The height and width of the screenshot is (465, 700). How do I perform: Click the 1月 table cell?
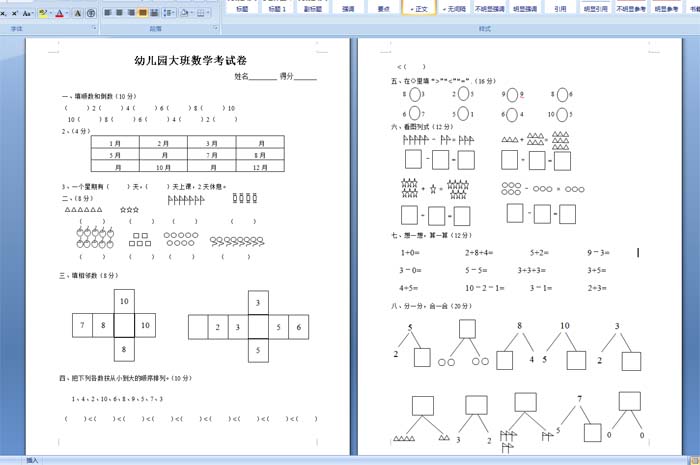click(115, 143)
